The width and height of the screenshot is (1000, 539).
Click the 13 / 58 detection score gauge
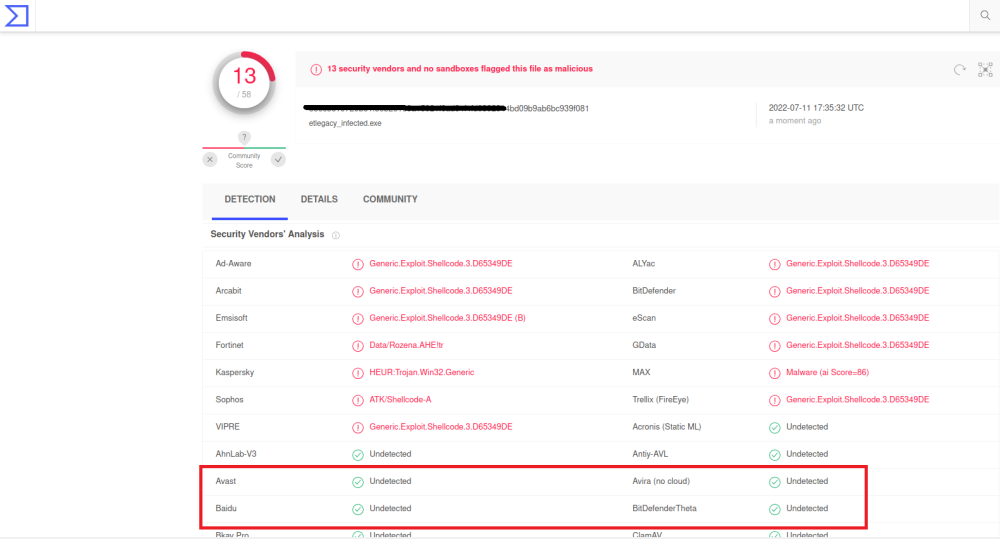point(244,83)
